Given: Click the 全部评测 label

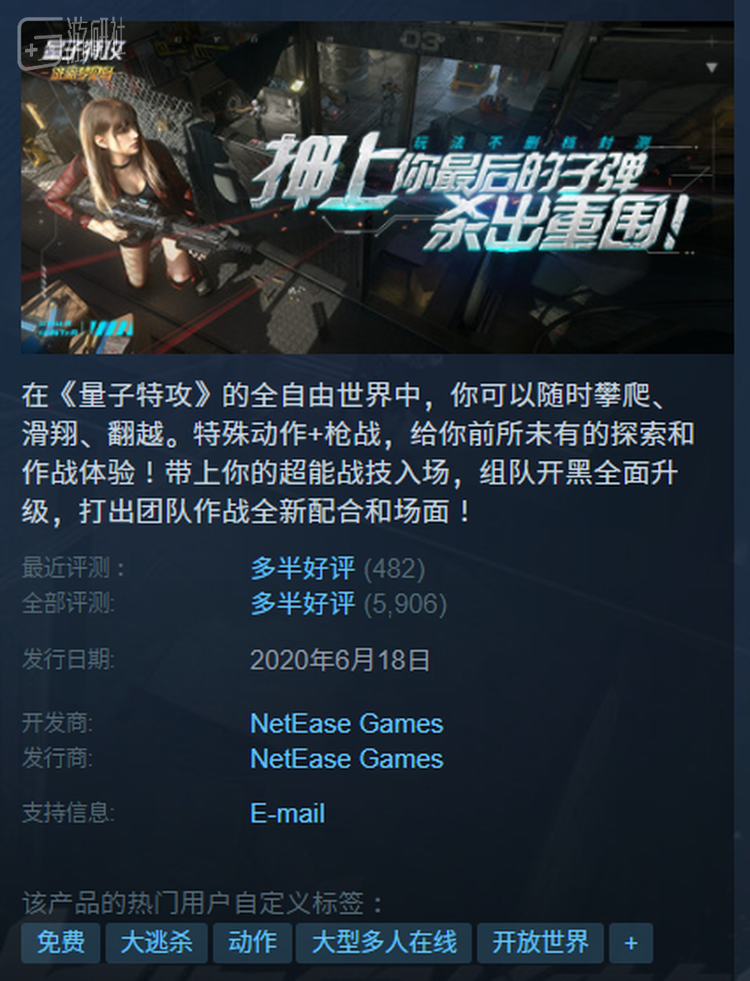Looking at the screenshot, I should click(68, 603).
